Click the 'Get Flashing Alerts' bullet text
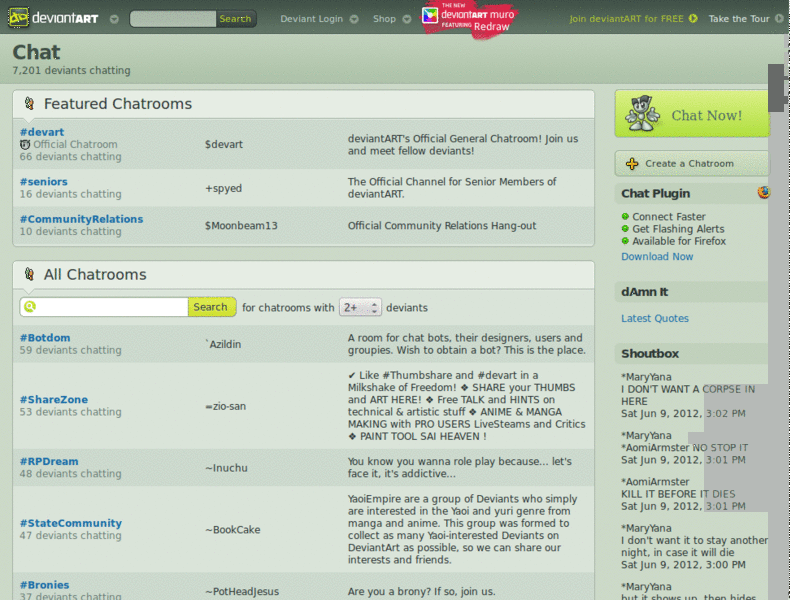The height and width of the screenshot is (600, 800). click(678, 229)
